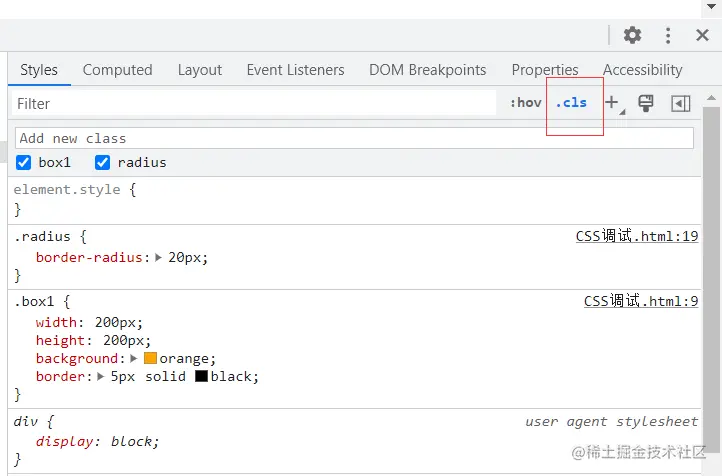Toggle the :hov element state button

point(525,103)
